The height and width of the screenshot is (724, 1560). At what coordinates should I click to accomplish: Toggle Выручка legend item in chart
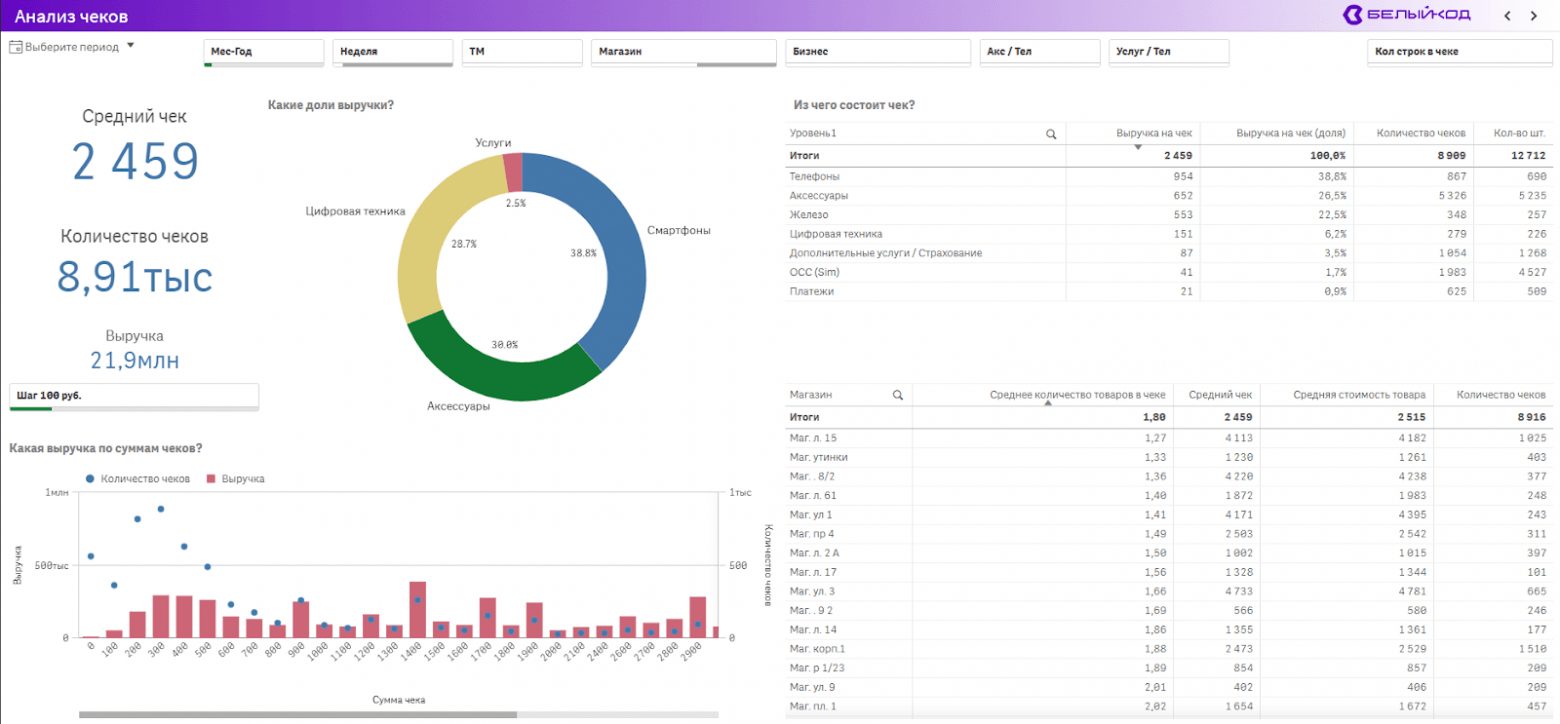(x=235, y=479)
